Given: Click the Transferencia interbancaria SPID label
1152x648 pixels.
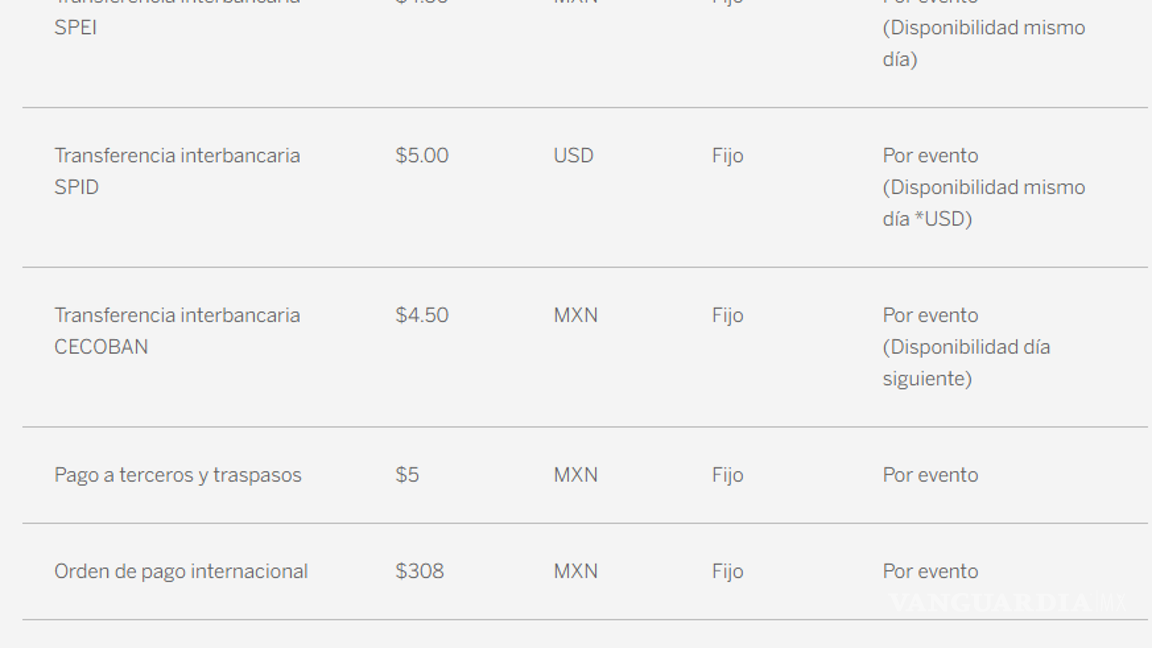Looking at the screenshot, I should pyautogui.click(x=176, y=171).
